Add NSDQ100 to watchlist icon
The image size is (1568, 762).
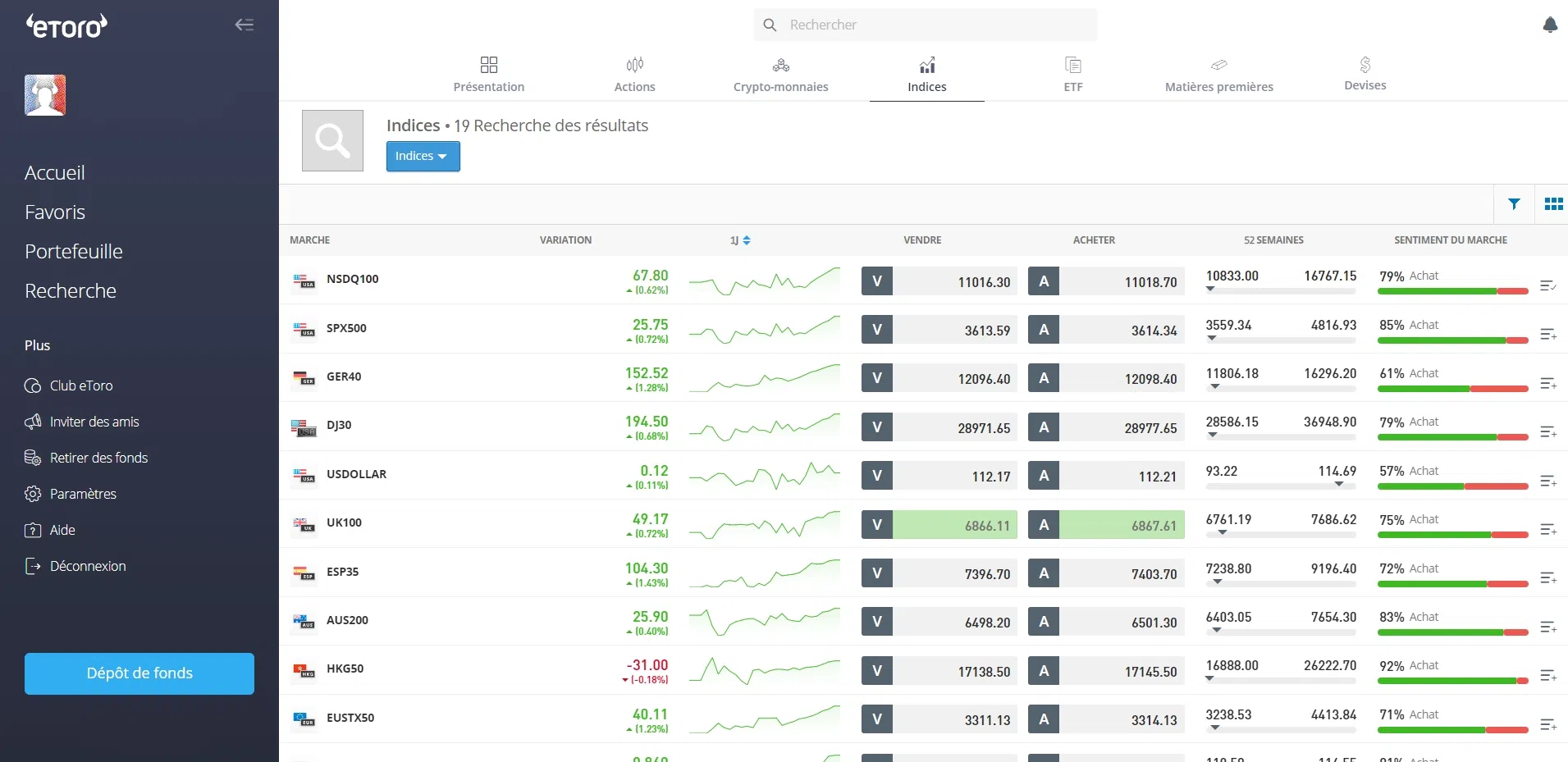[1548, 285]
